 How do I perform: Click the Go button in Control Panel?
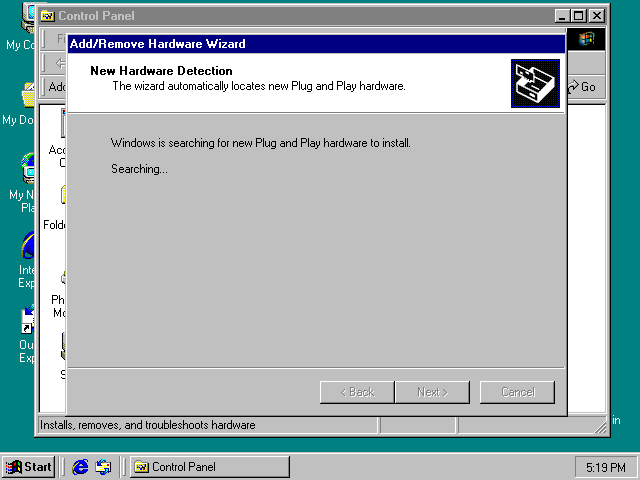point(582,87)
